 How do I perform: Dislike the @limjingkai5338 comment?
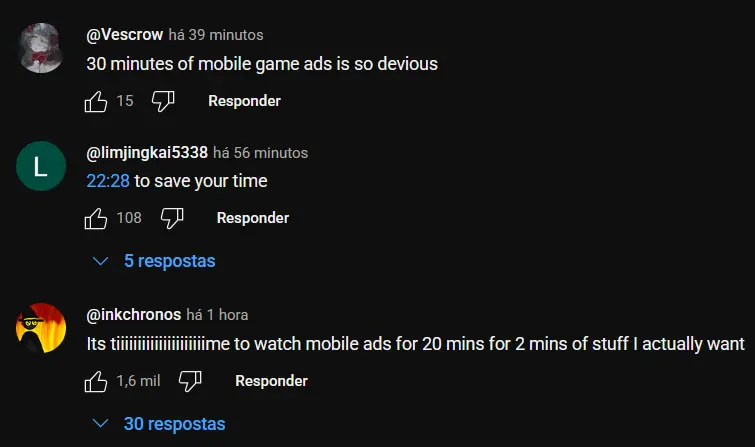(x=172, y=218)
